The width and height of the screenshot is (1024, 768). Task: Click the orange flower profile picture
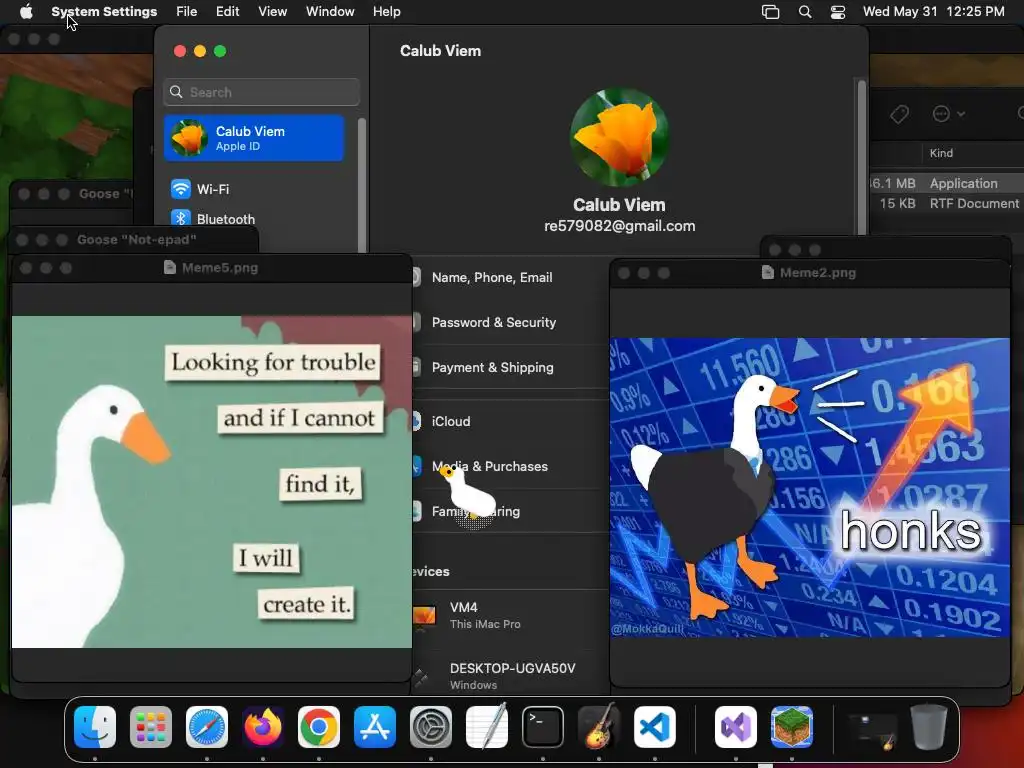click(619, 136)
